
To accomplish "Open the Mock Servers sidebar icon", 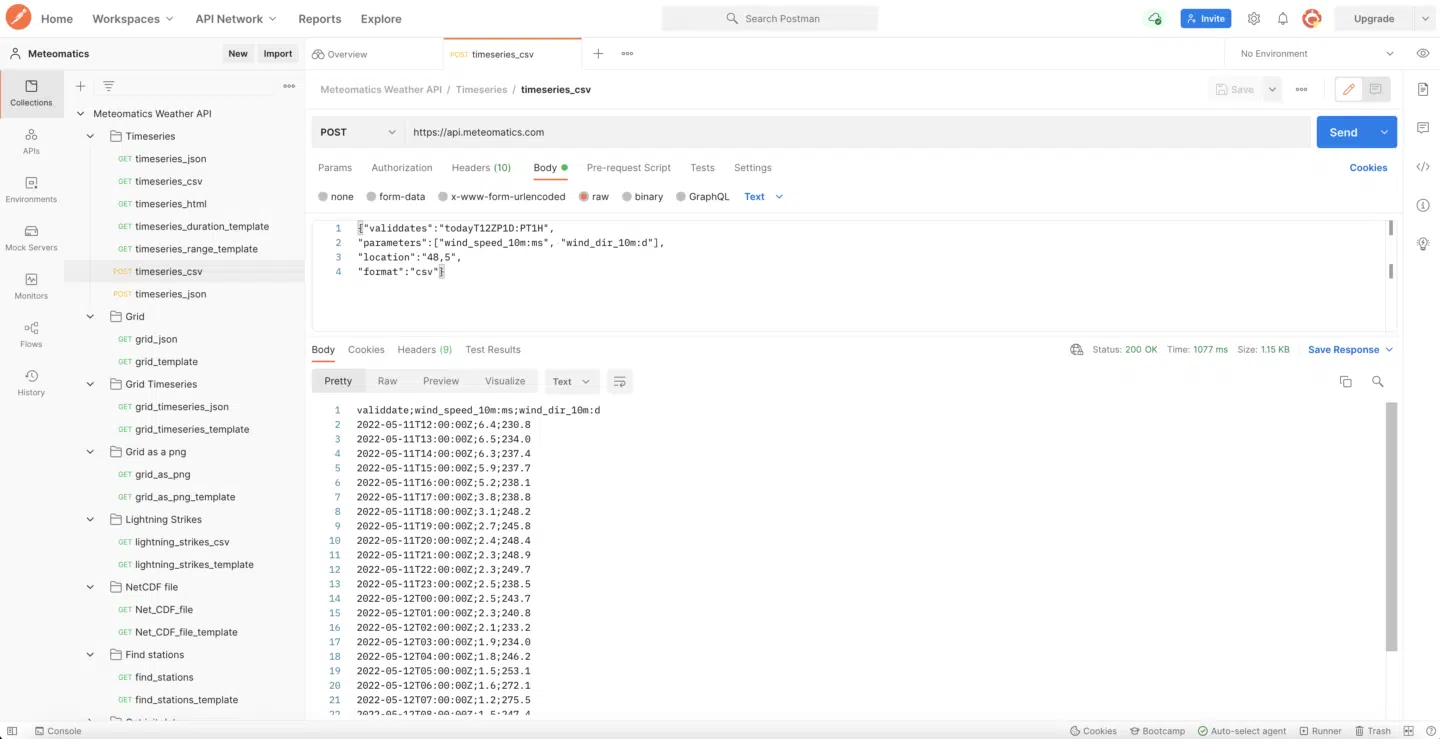I will pos(31,237).
